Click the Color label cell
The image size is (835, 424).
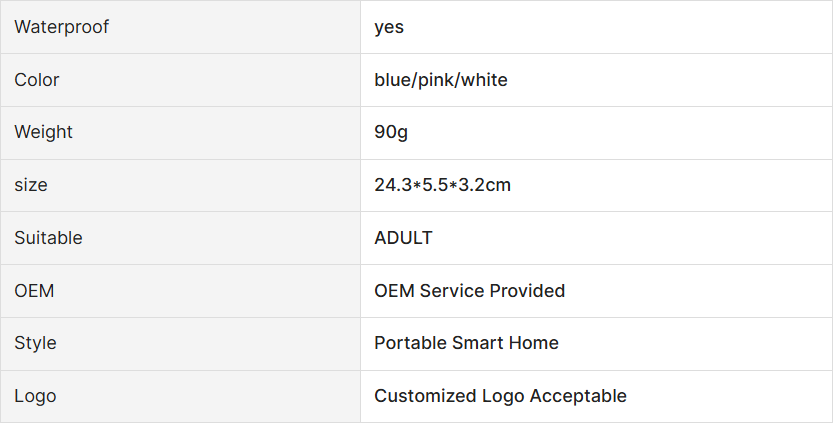(181, 80)
